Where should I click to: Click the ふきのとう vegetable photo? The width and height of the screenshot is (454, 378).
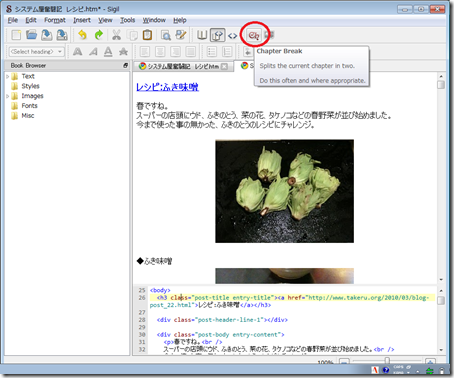pos(284,191)
